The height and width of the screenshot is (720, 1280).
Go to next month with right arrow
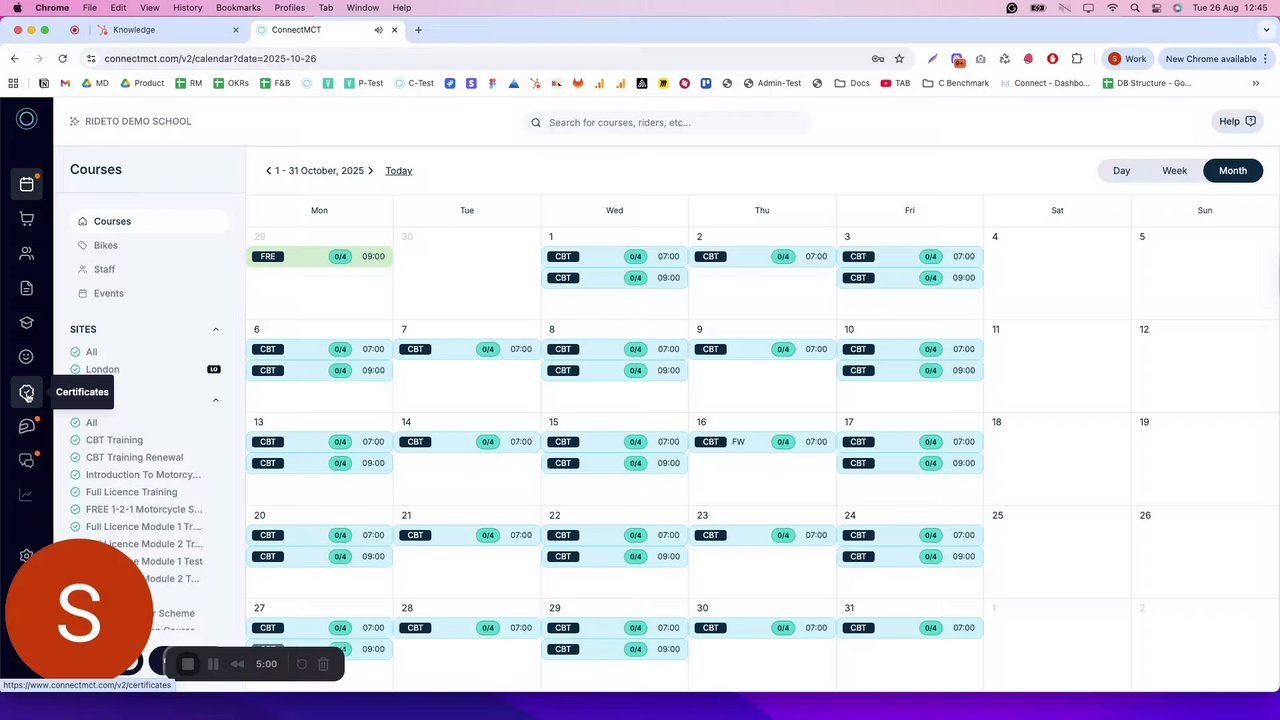pyautogui.click(x=370, y=171)
